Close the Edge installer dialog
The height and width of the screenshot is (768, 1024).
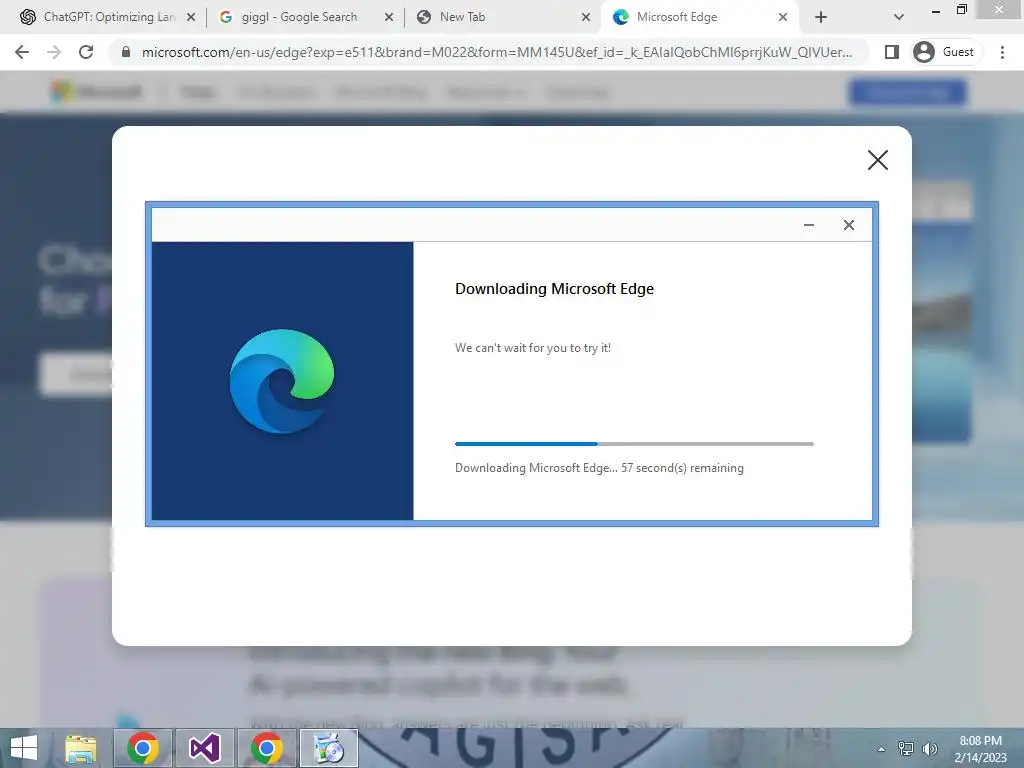click(849, 225)
